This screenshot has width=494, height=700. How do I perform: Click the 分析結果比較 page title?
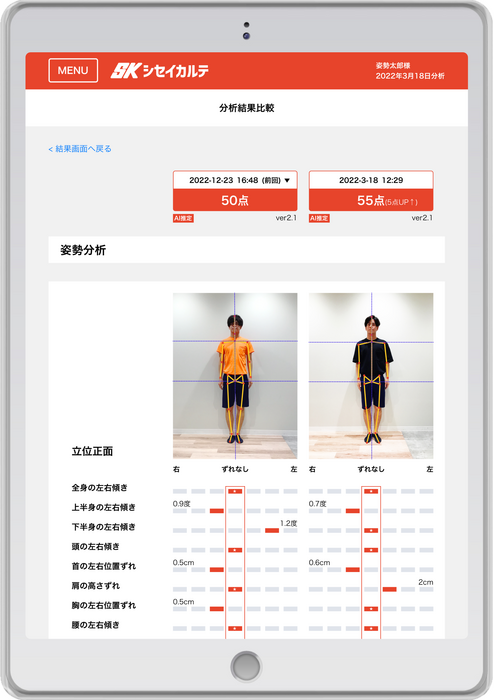click(x=246, y=108)
